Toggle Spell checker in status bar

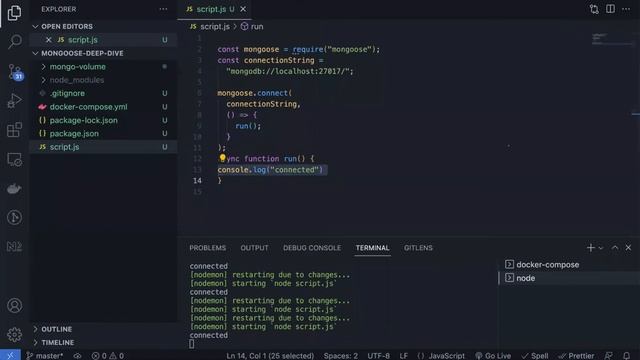pyautogui.click(x=535, y=356)
